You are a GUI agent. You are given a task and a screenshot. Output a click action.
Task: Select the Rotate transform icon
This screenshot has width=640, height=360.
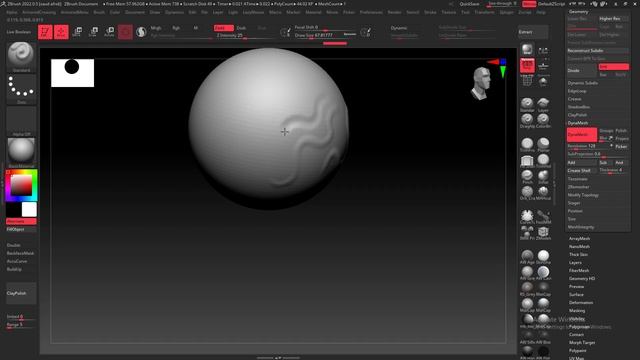tap(109, 32)
